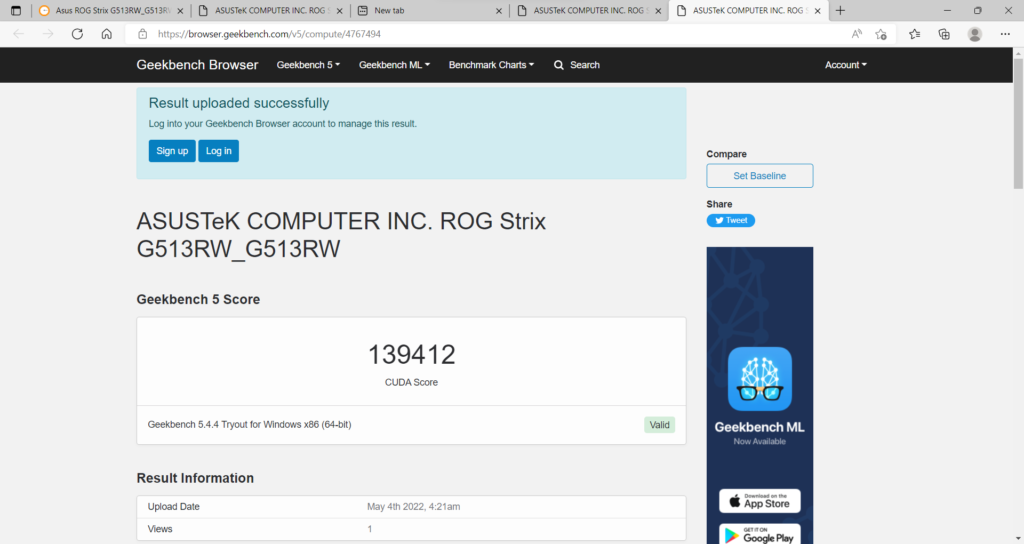Expand the Geekbench 5 dropdown menu

[x=308, y=65]
